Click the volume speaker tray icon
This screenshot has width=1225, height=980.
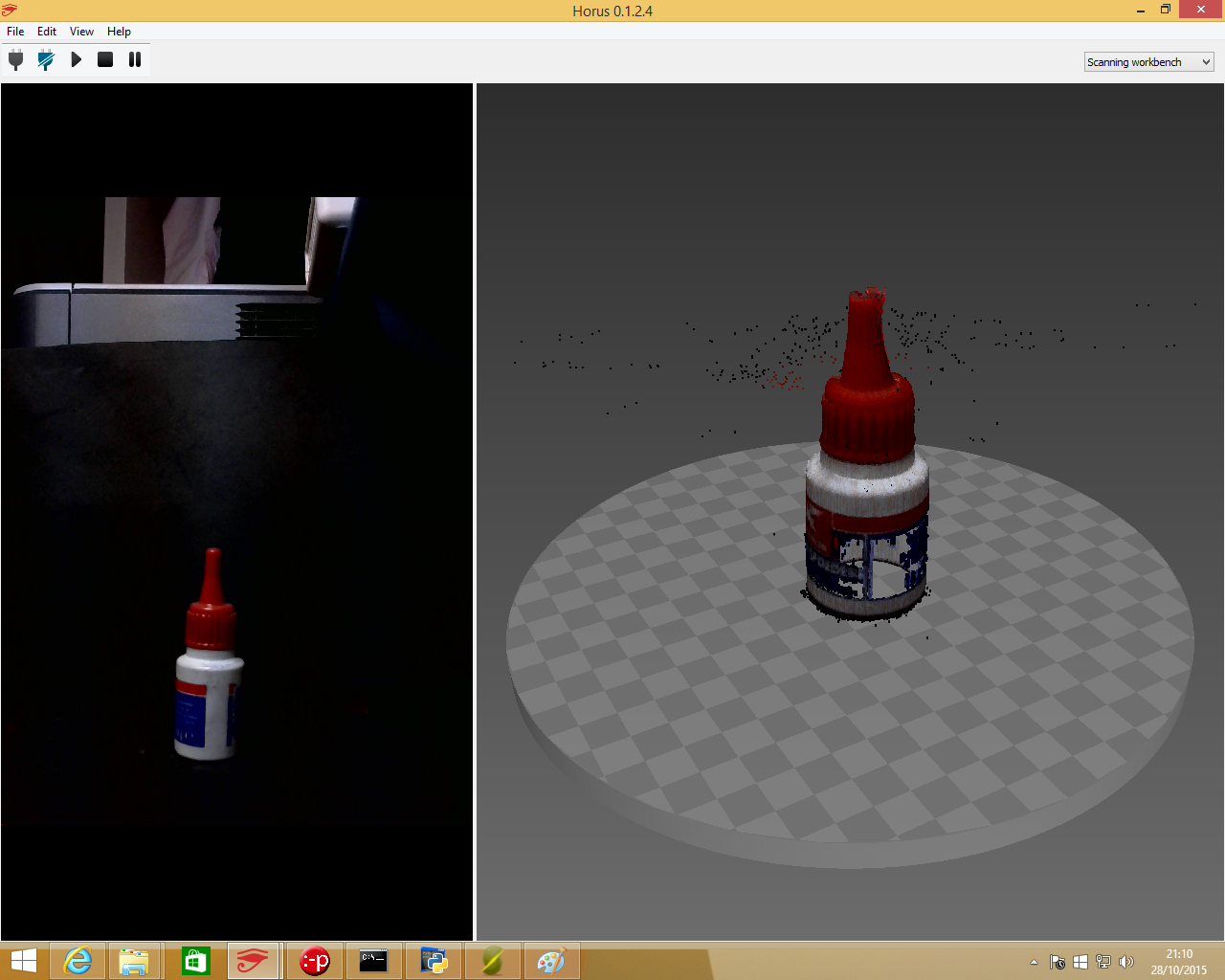(1126, 962)
